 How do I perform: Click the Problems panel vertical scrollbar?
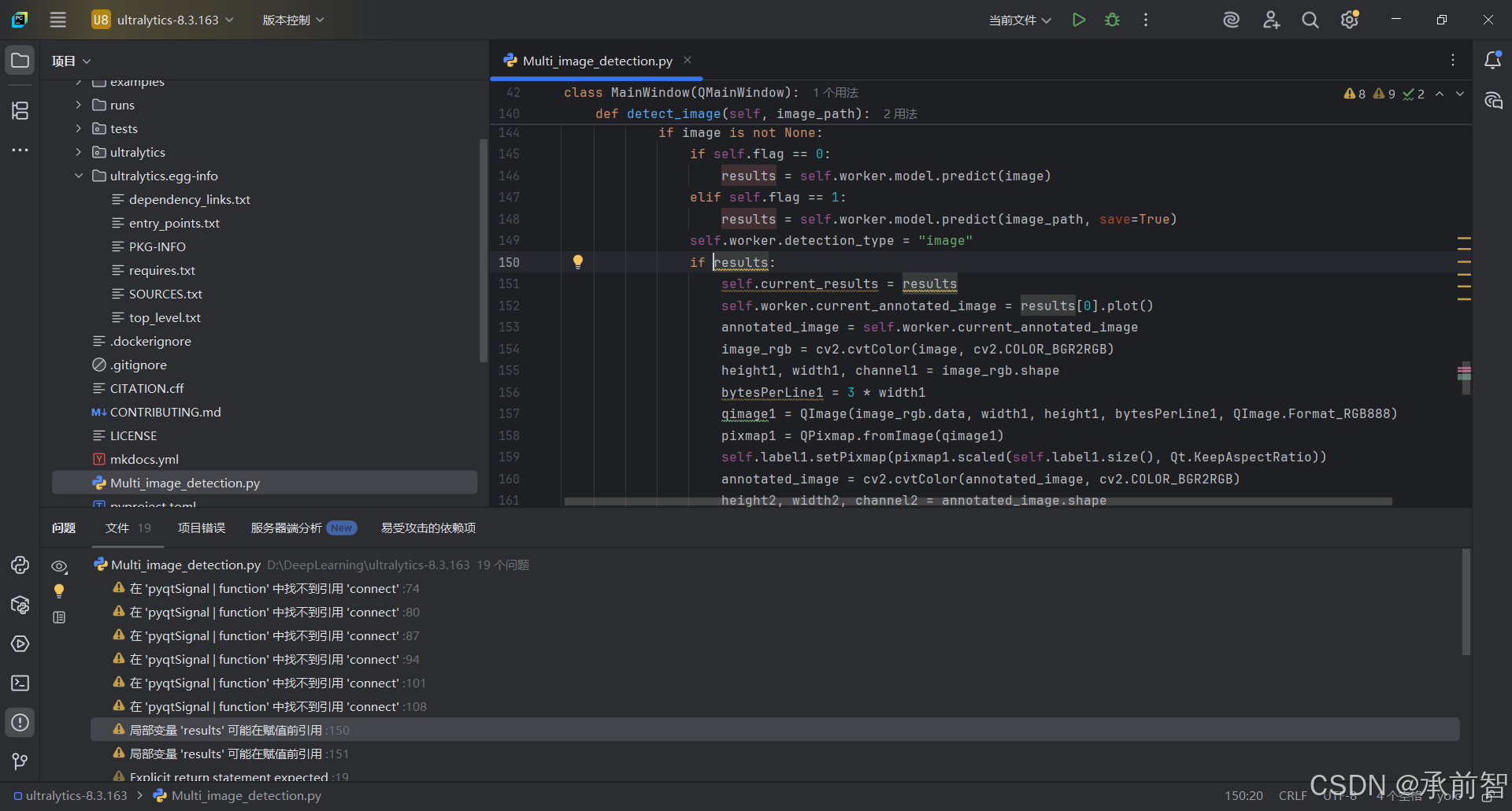(1466, 602)
